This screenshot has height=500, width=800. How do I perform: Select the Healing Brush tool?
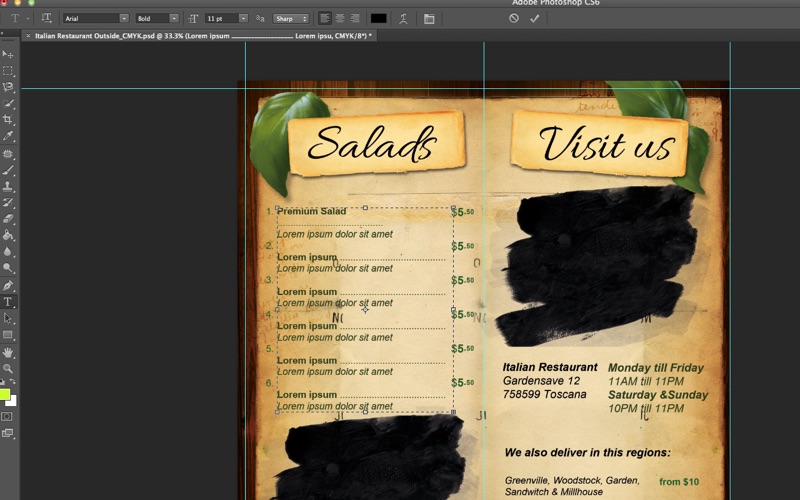(x=8, y=154)
